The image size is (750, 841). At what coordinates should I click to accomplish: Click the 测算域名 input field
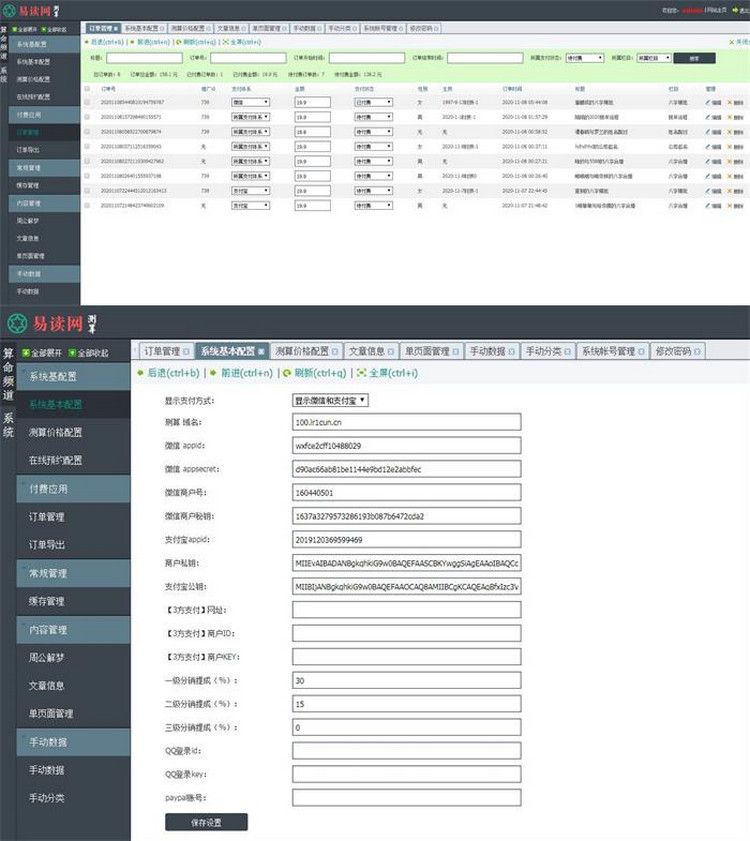coord(407,422)
